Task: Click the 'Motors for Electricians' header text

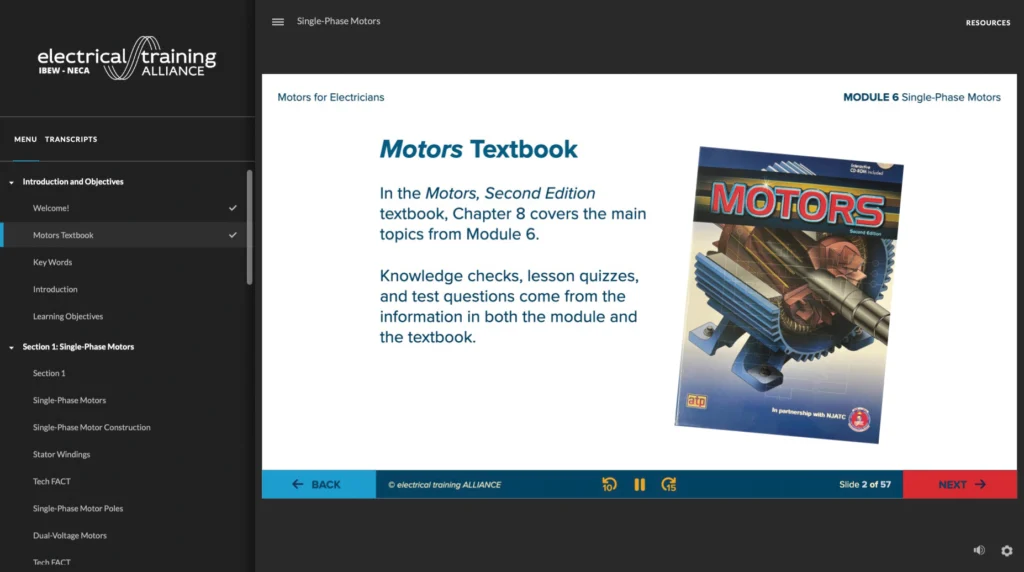Action: [x=330, y=97]
